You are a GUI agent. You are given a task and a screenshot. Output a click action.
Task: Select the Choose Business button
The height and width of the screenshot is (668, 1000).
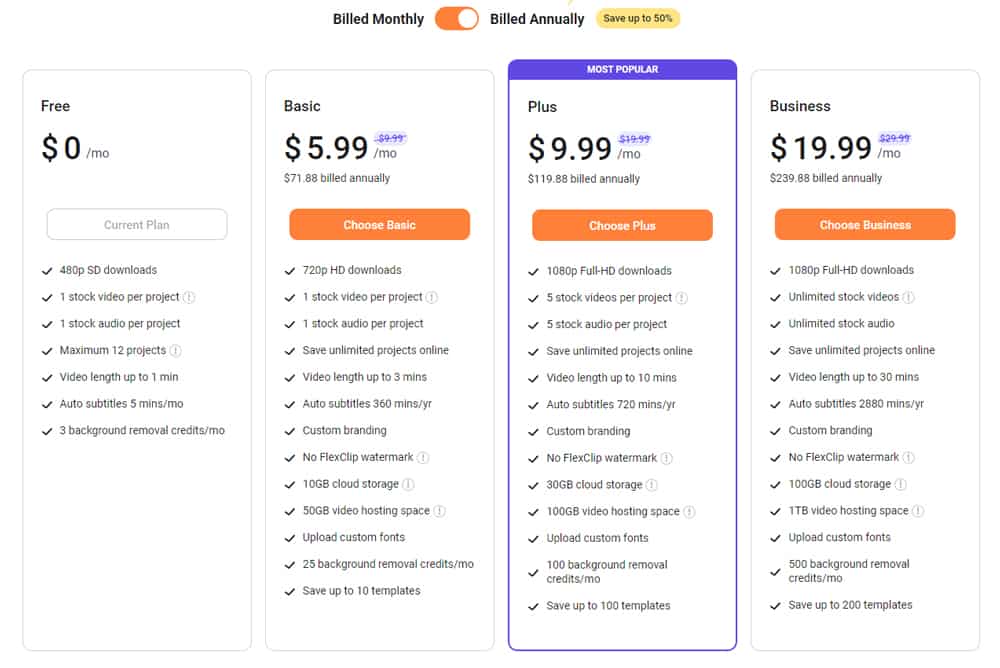pyautogui.click(x=865, y=225)
